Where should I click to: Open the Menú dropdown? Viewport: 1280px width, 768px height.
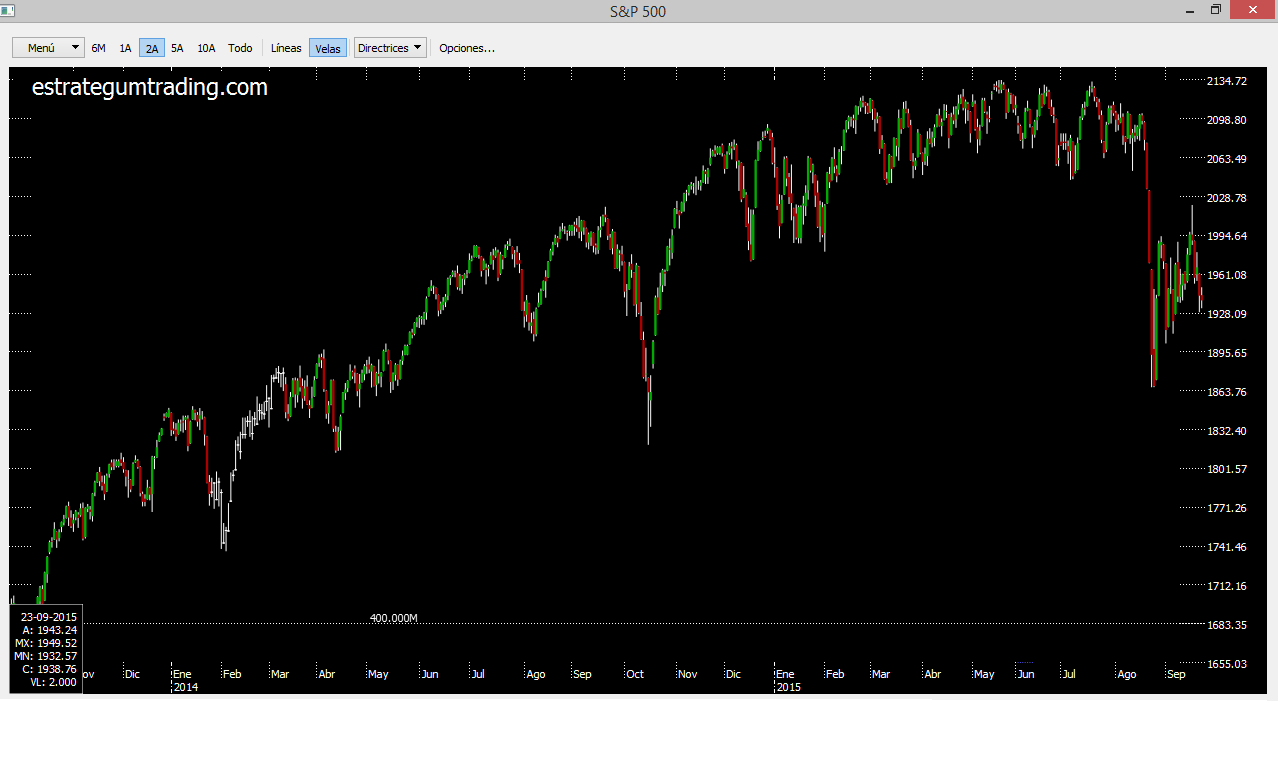point(49,48)
